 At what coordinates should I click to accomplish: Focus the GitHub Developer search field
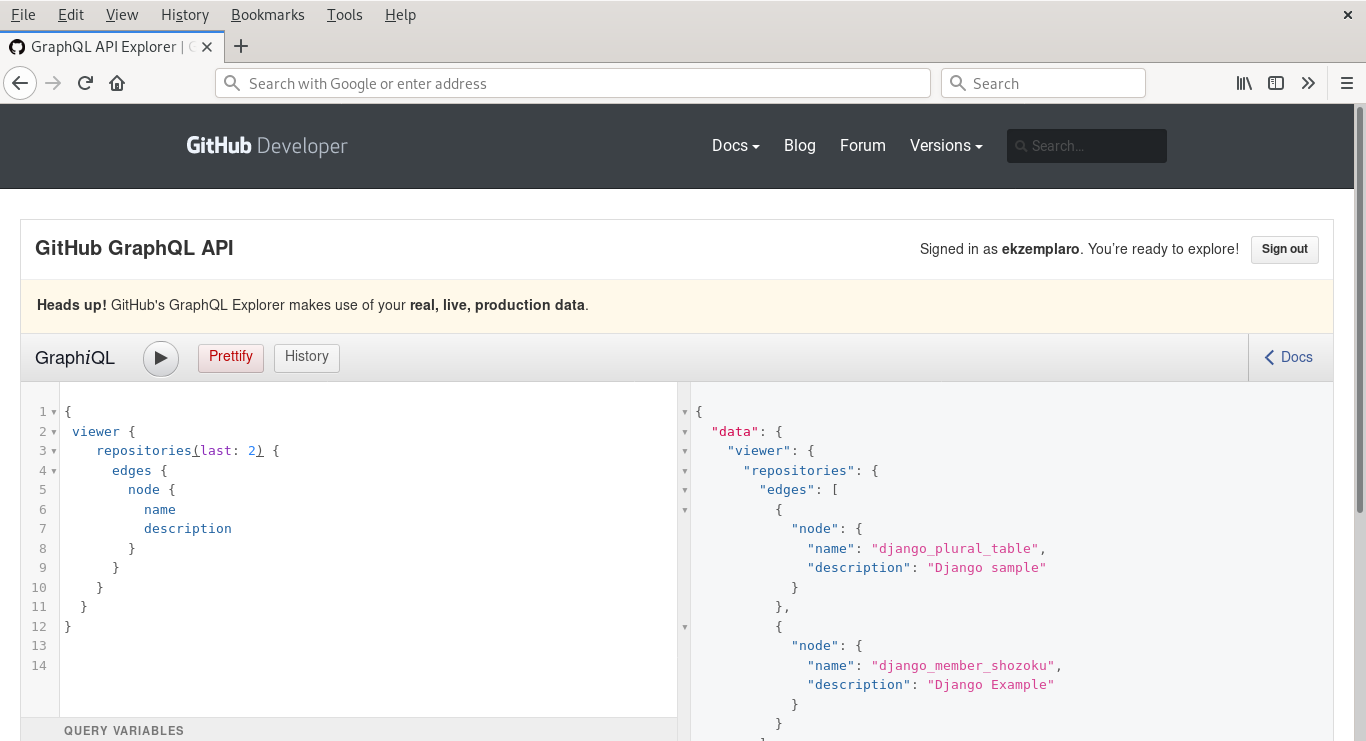1087,146
